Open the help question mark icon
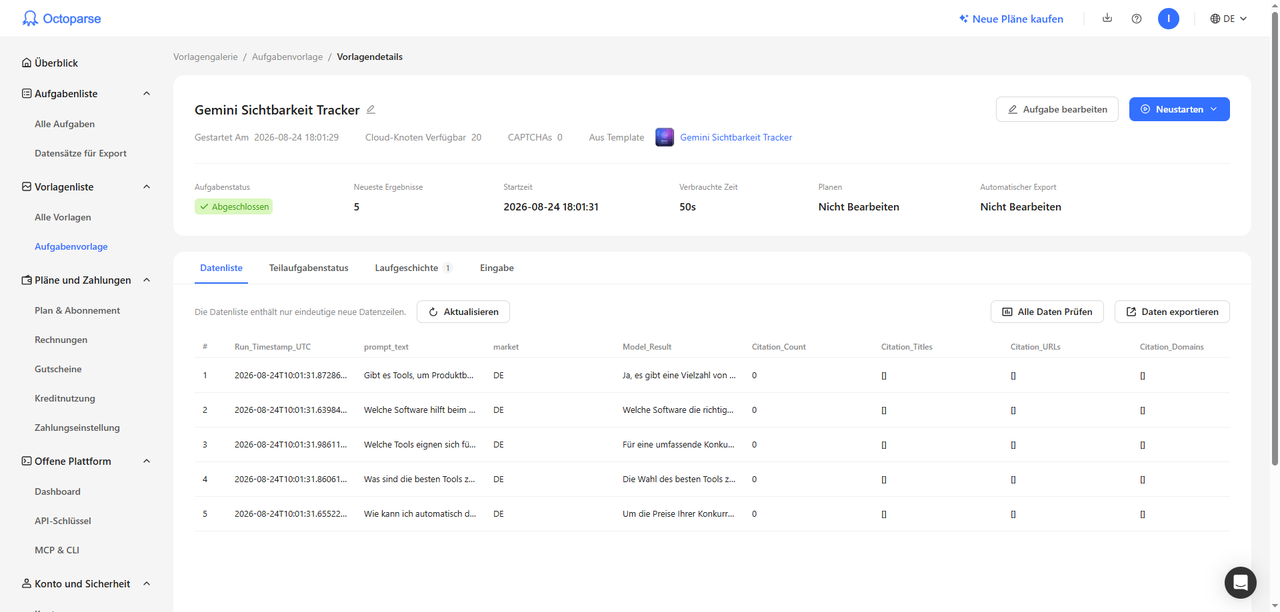1280x612 pixels. pyautogui.click(x=1137, y=18)
